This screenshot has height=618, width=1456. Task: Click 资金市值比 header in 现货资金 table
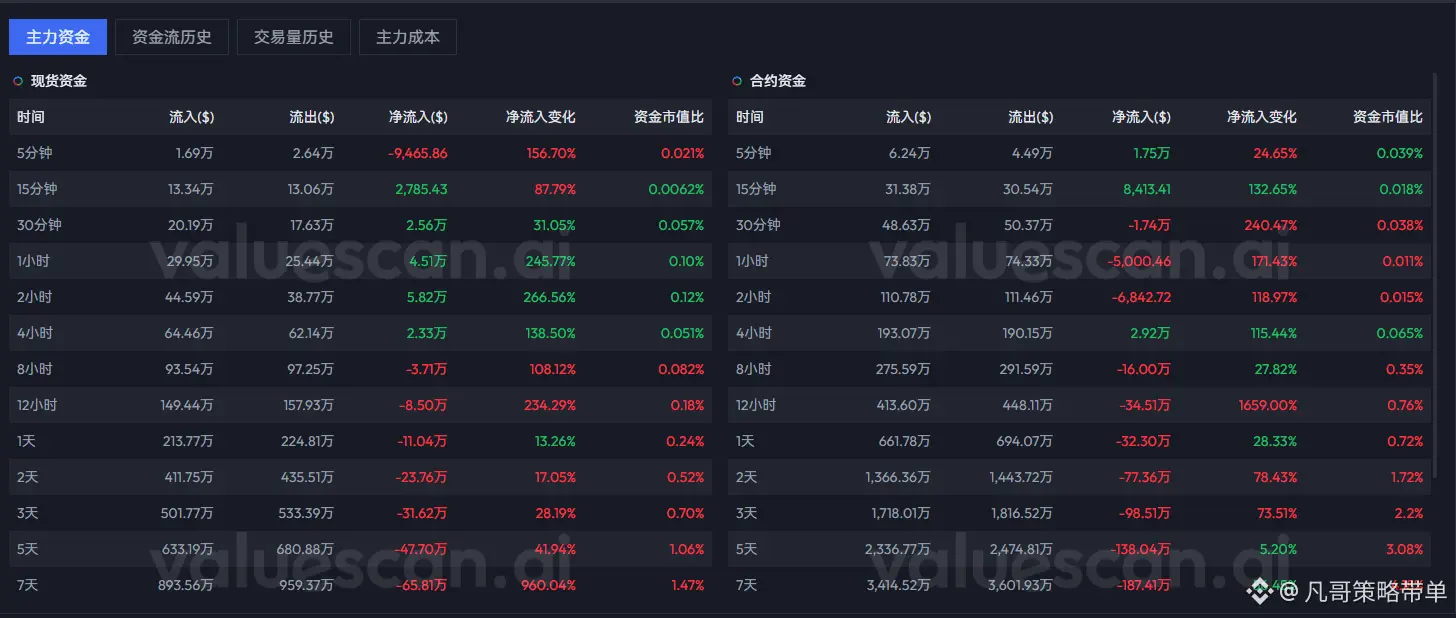tap(669, 117)
